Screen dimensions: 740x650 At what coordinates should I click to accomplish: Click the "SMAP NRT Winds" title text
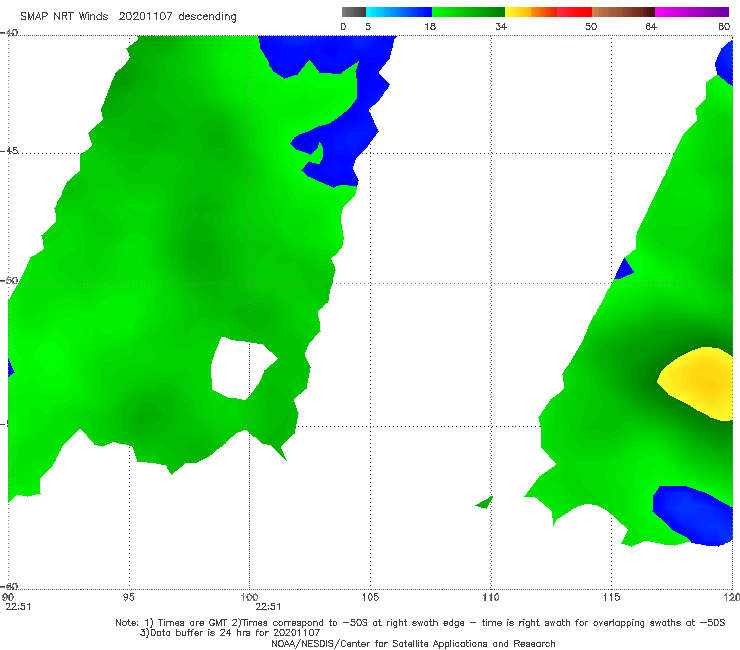64,16
